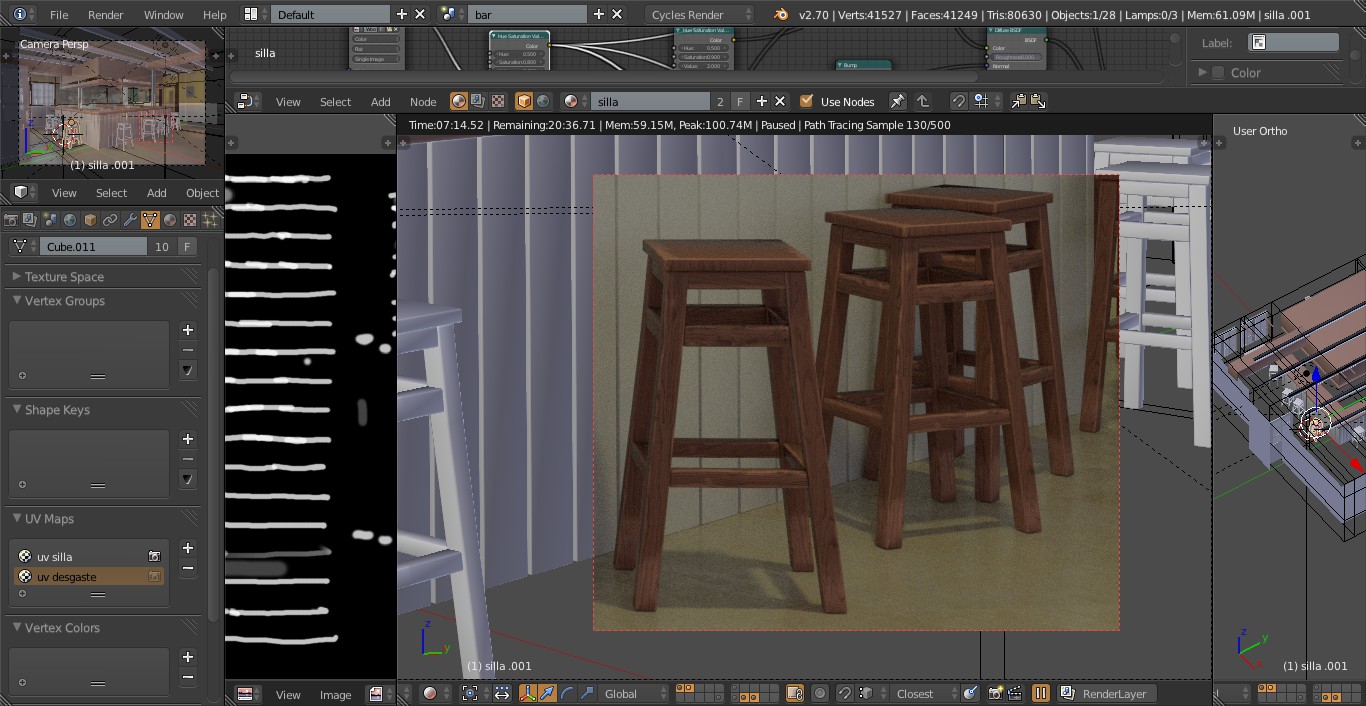Open the Object menu in camera view header
The height and width of the screenshot is (706, 1366).
click(x=202, y=192)
